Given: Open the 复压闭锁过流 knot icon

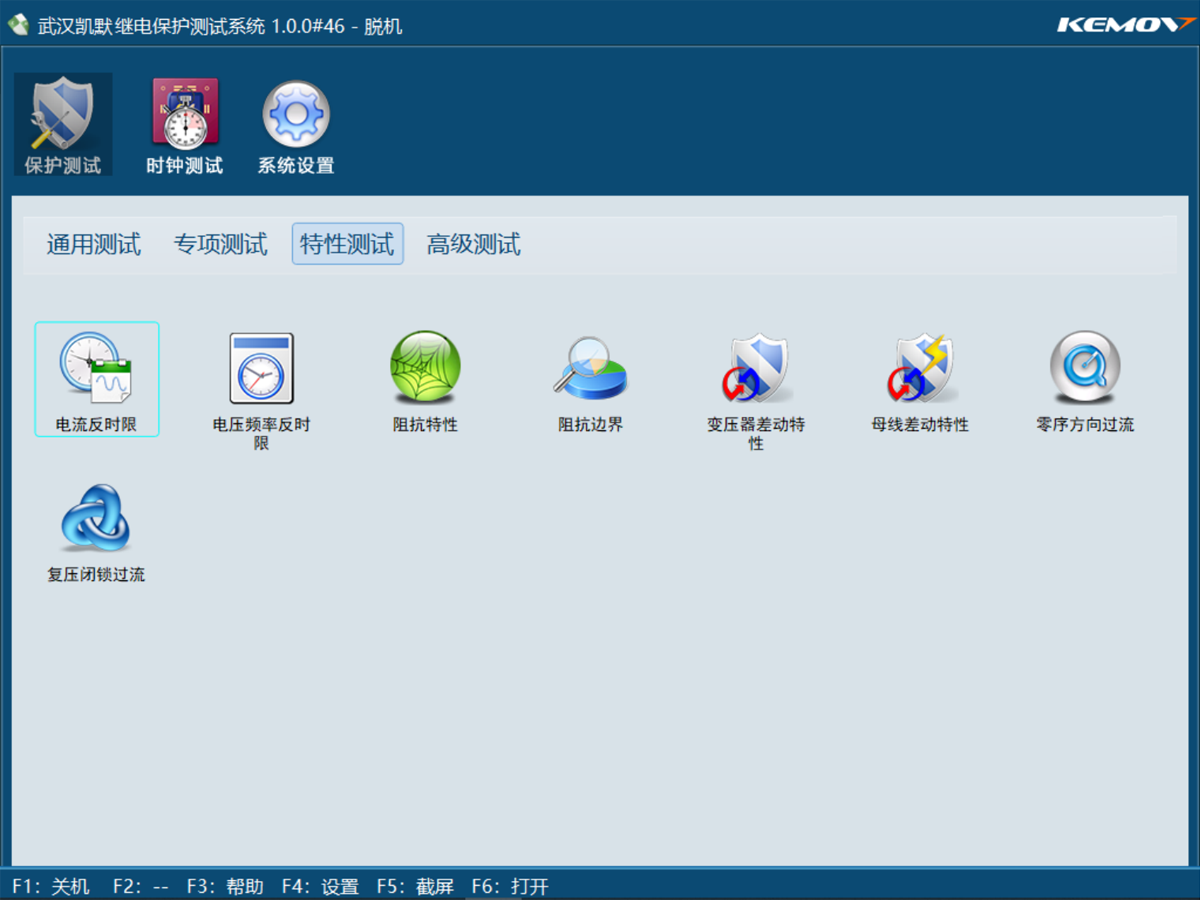Looking at the screenshot, I should pyautogui.click(x=96, y=518).
